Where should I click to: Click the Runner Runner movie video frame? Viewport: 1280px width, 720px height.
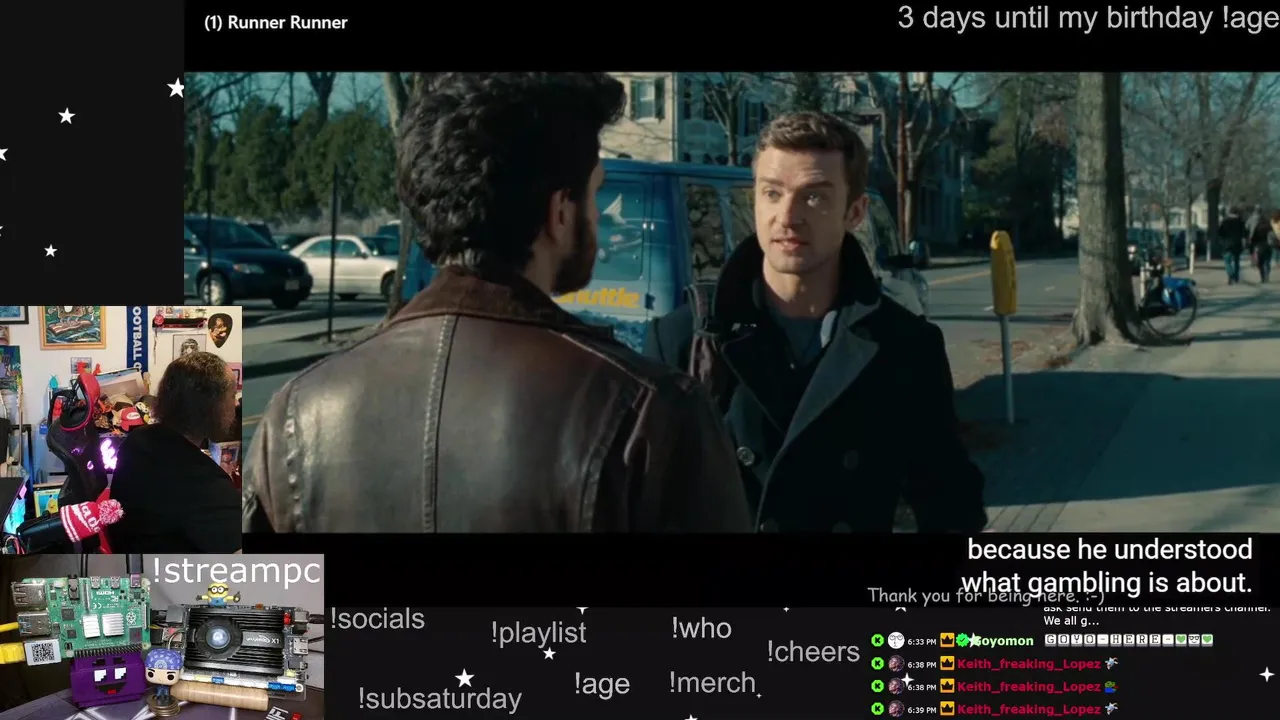click(732, 302)
